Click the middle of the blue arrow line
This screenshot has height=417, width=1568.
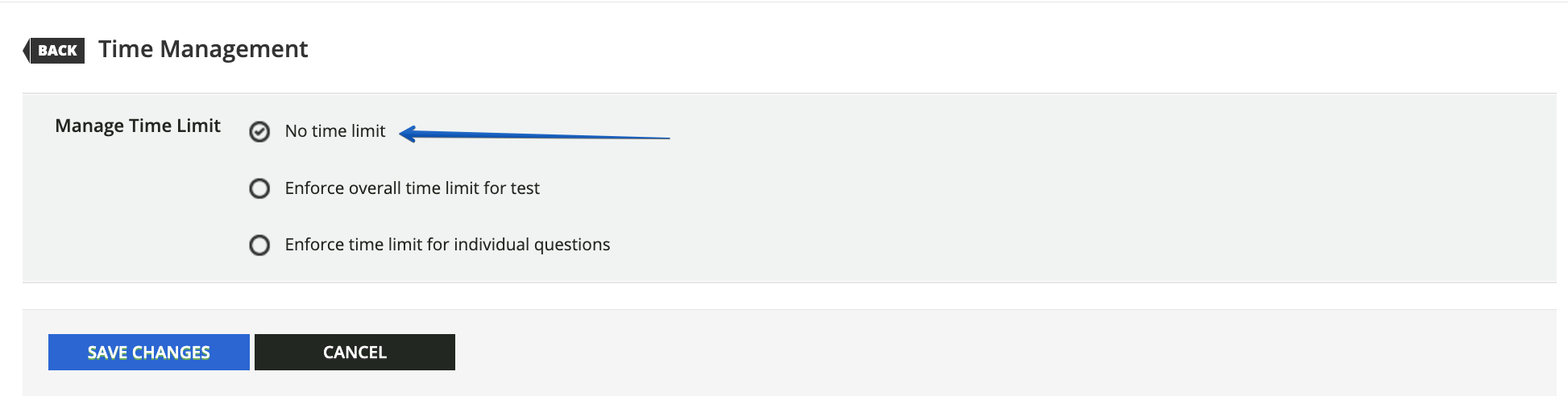[535, 136]
